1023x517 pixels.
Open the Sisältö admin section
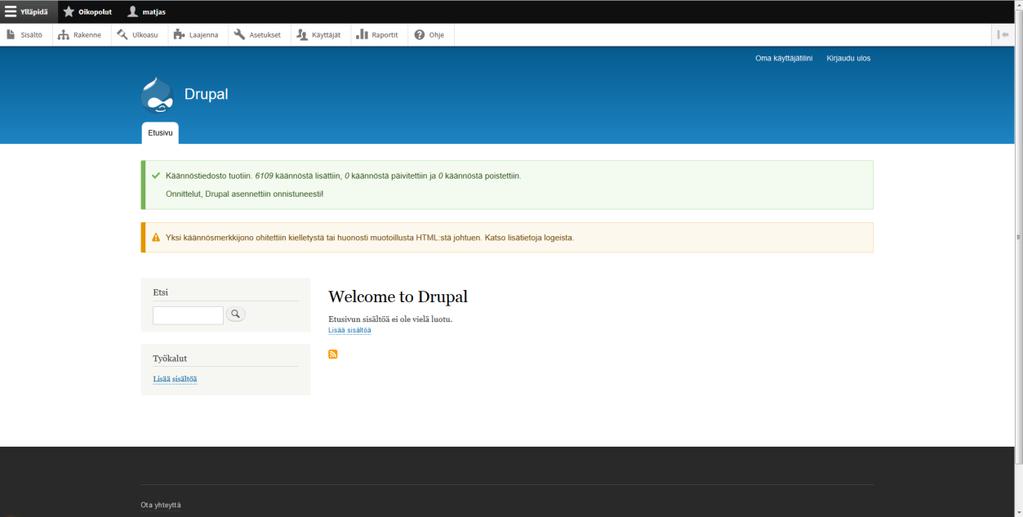coord(25,35)
